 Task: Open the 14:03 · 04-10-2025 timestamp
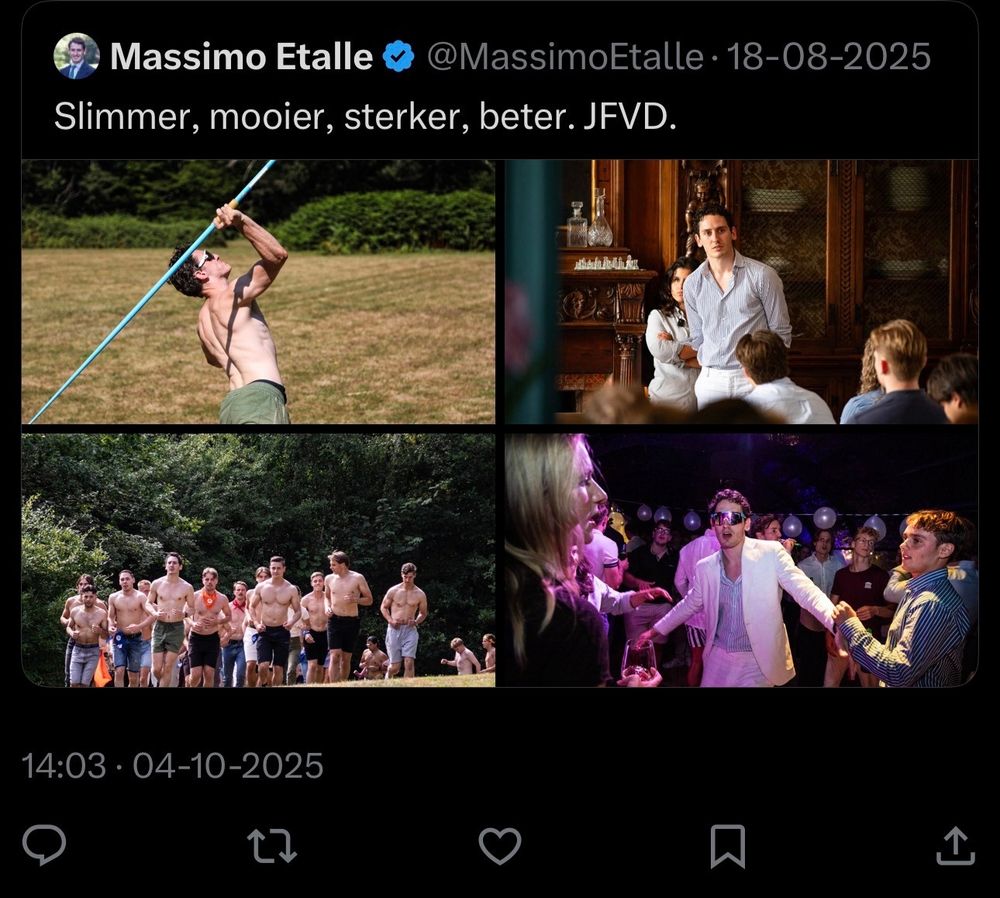click(172, 765)
